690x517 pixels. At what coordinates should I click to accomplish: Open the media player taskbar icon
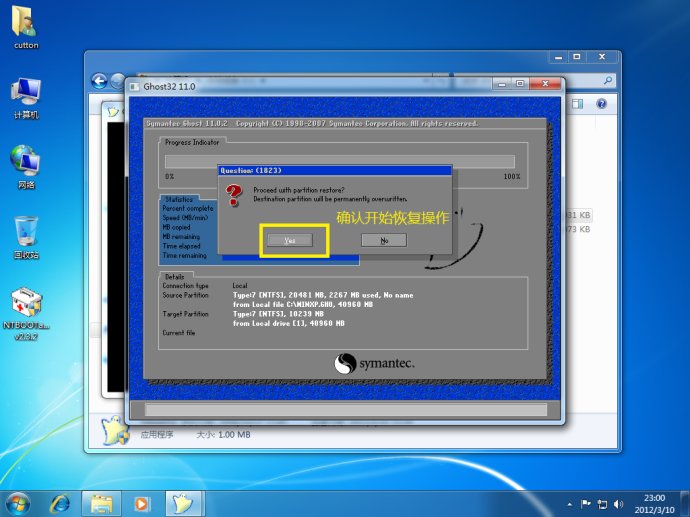[142, 504]
